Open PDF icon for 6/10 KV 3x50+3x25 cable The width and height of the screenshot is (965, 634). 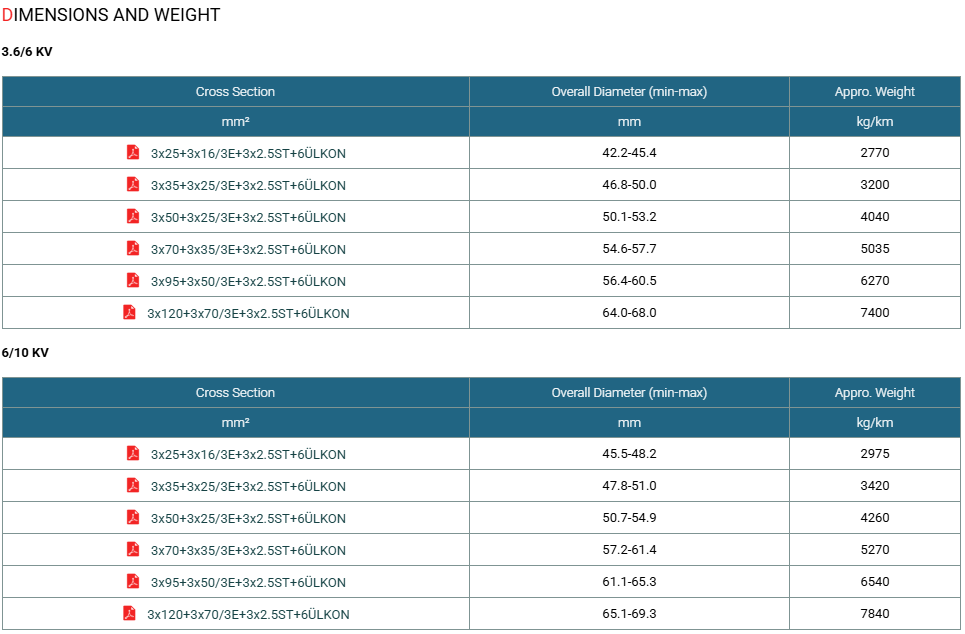click(133, 517)
